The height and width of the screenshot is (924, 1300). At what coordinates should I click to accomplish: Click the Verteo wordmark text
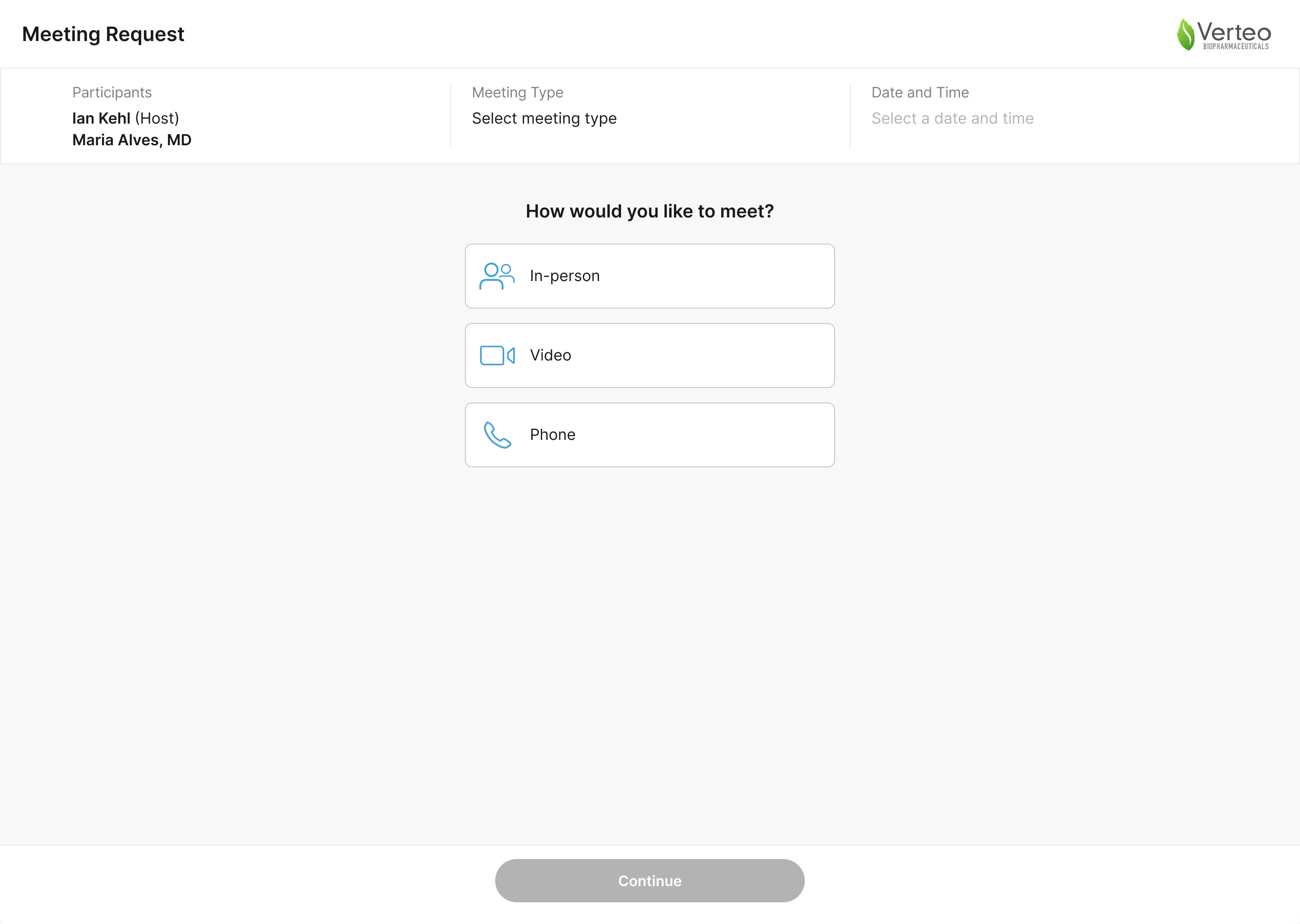(1234, 31)
